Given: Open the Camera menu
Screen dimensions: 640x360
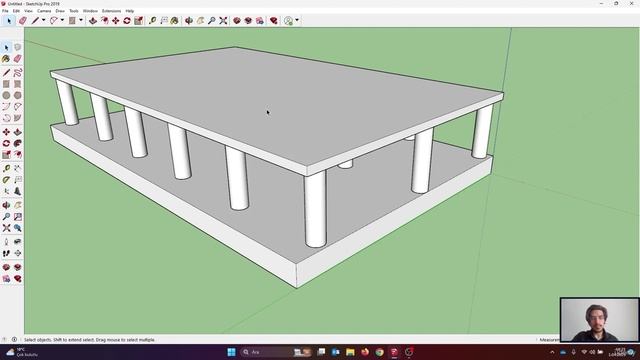Looking at the screenshot, I should tap(44, 11).
